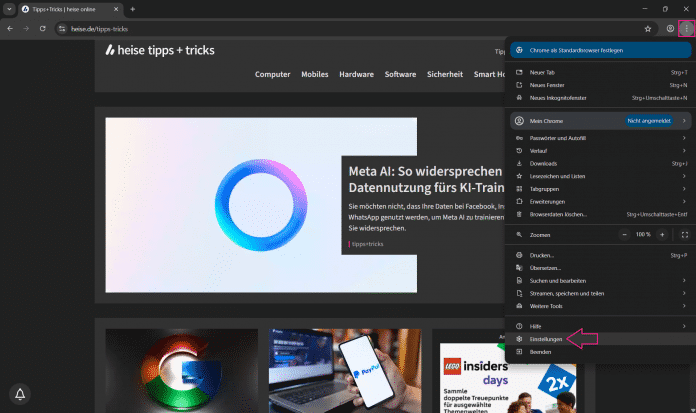Open new tab with plus button

coord(133,9)
